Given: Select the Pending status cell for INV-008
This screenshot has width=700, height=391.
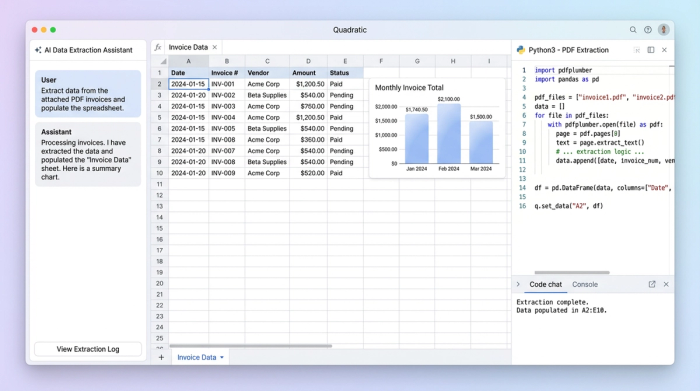Looking at the screenshot, I should 345,162.
